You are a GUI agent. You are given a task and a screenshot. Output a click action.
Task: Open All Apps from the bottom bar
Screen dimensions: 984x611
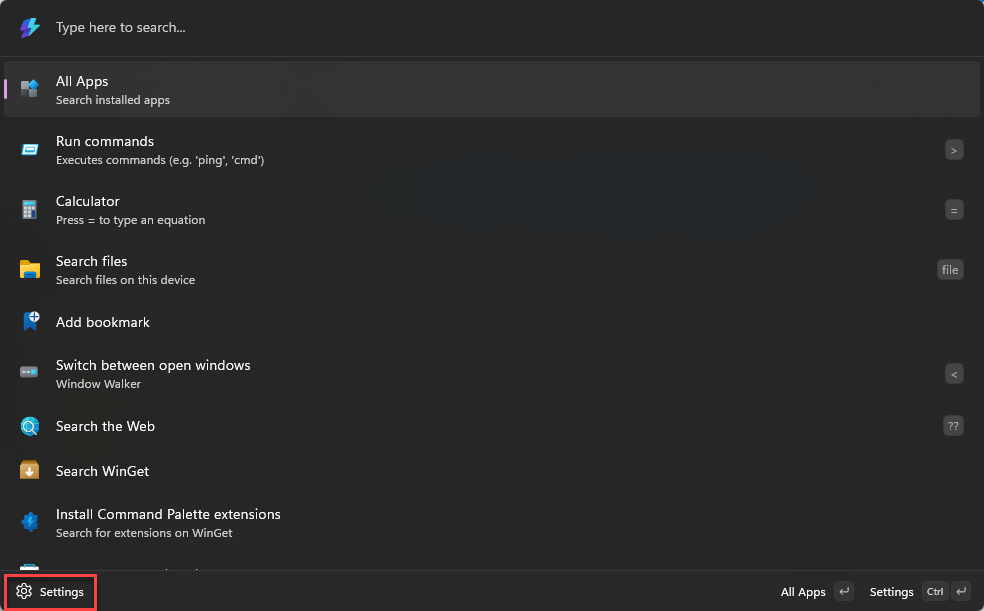coord(802,591)
